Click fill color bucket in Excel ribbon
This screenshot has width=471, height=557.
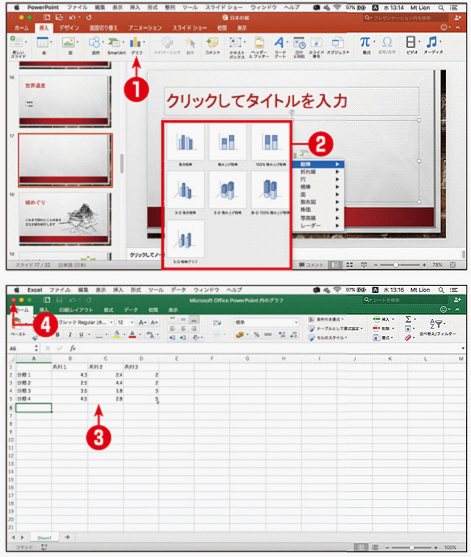(117, 335)
